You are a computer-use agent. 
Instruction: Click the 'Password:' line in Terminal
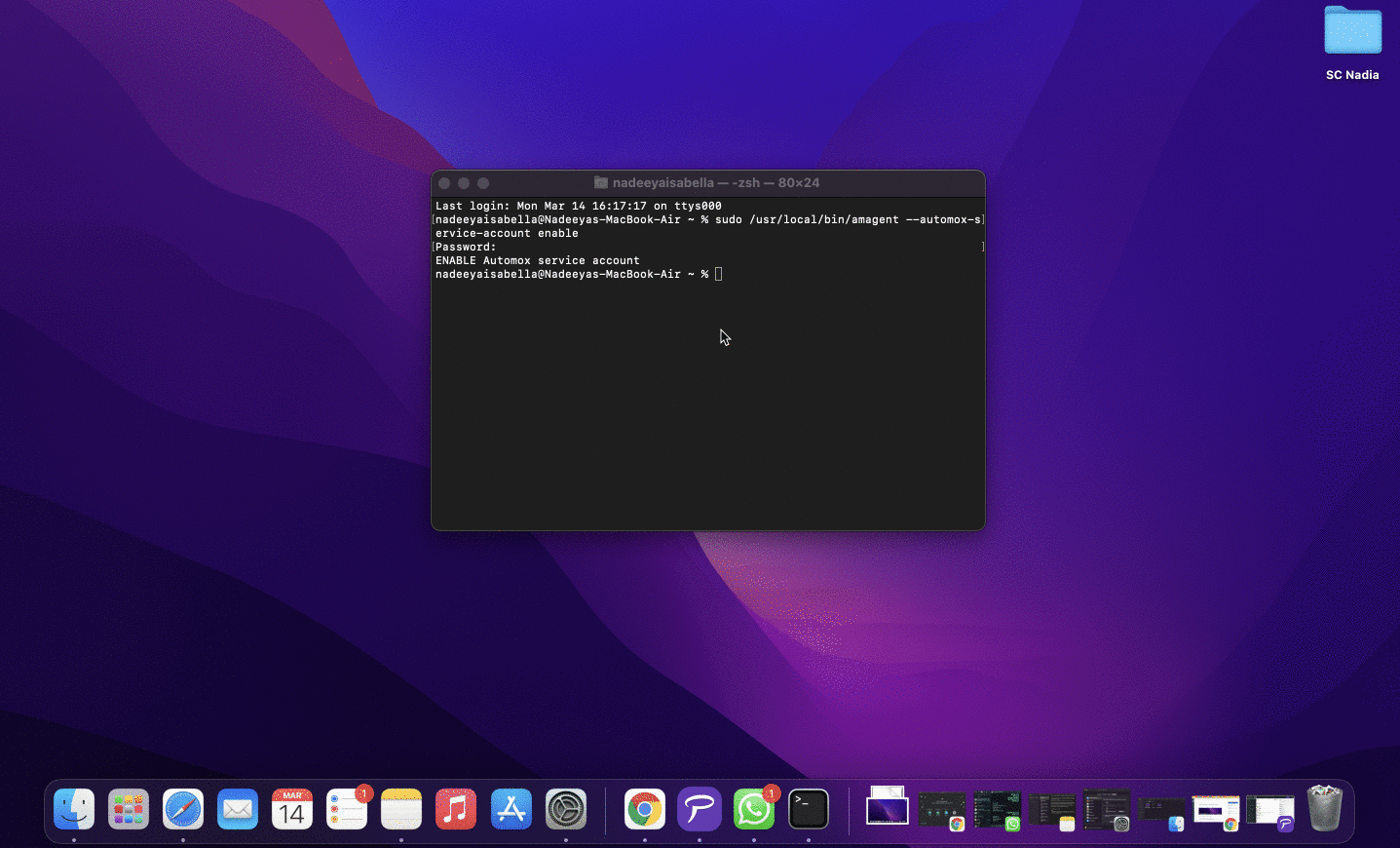point(466,247)
